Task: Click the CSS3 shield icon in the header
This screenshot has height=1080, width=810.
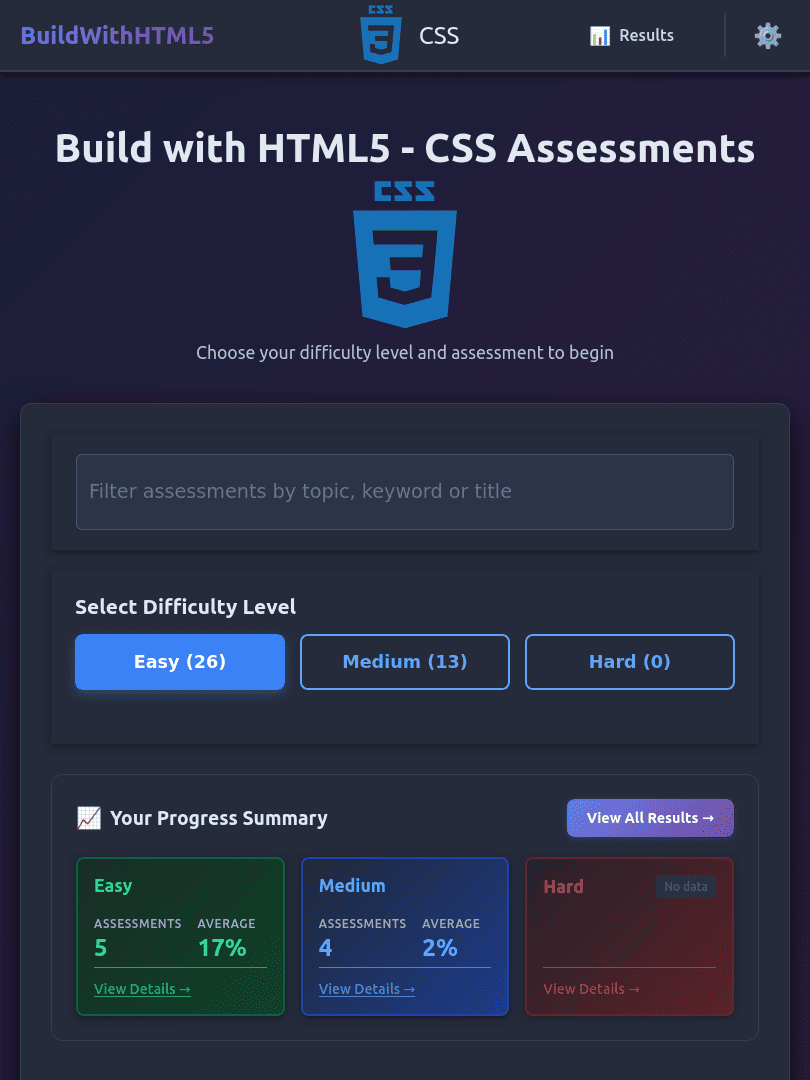Action: pos(380,35)
